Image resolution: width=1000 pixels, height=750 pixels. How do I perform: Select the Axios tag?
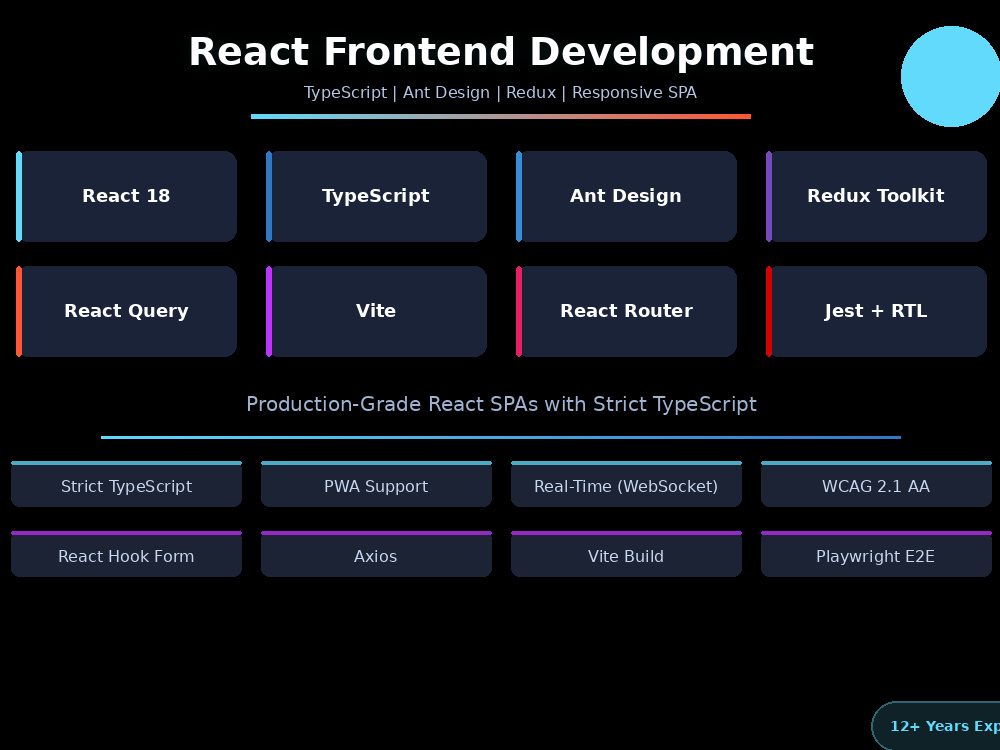pos(376,554)
